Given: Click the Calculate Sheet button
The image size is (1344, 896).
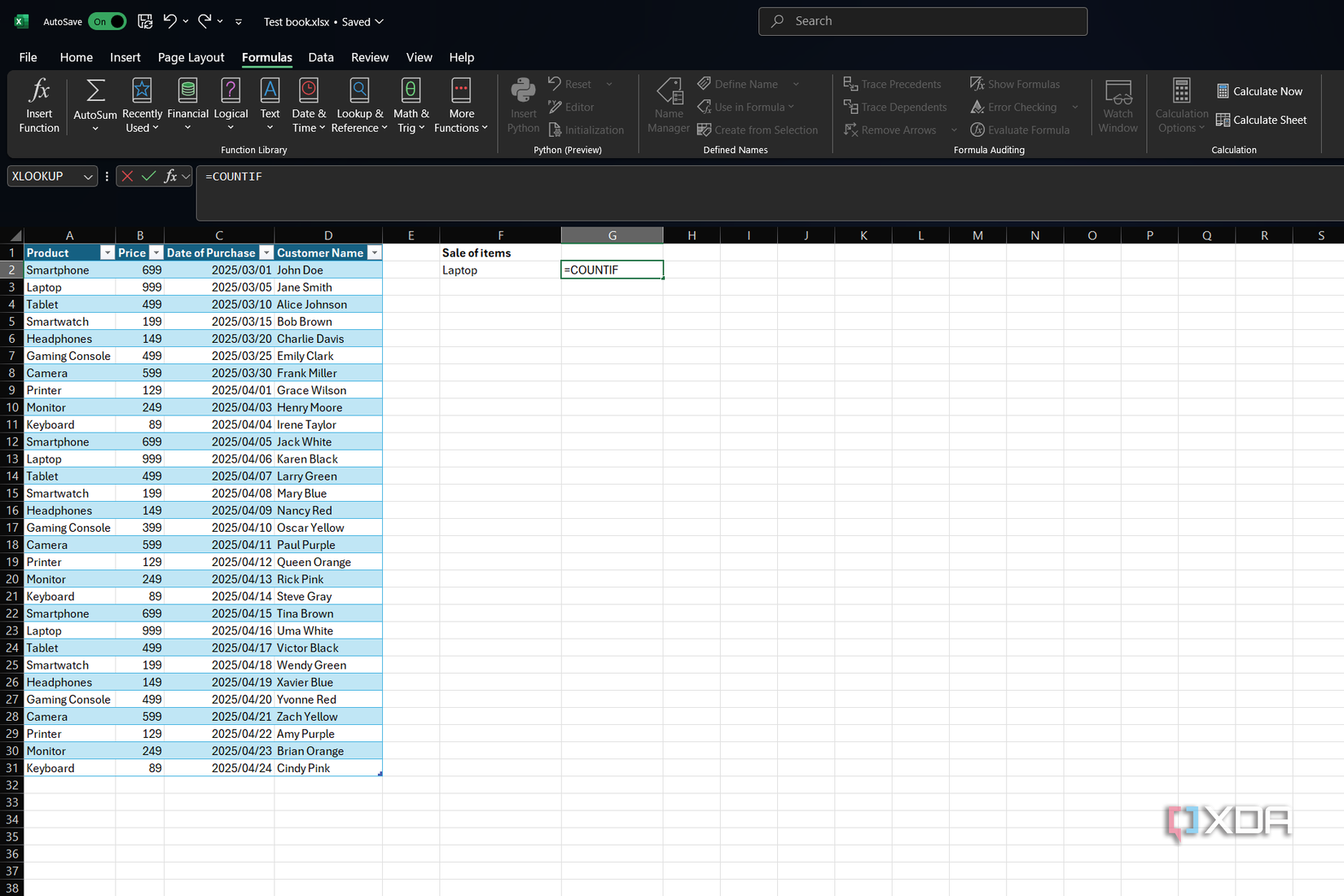Looking at the screenshot, I should coord(1260,120).
